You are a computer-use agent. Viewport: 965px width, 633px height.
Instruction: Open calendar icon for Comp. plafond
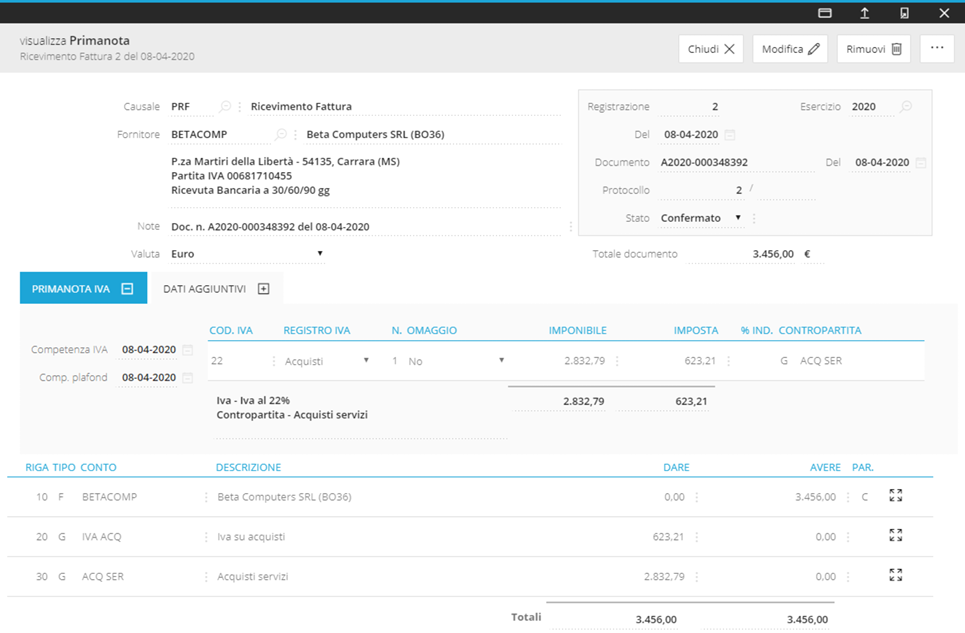pos(188,378)
